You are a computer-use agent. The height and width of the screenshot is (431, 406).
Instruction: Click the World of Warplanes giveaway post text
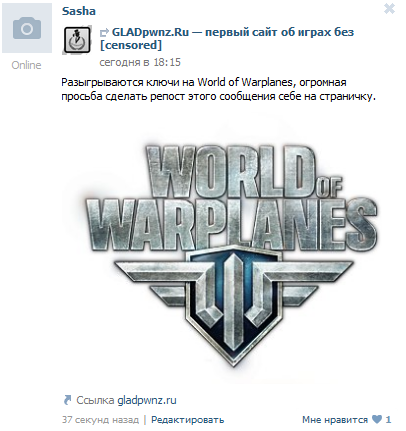coord(219,89)
